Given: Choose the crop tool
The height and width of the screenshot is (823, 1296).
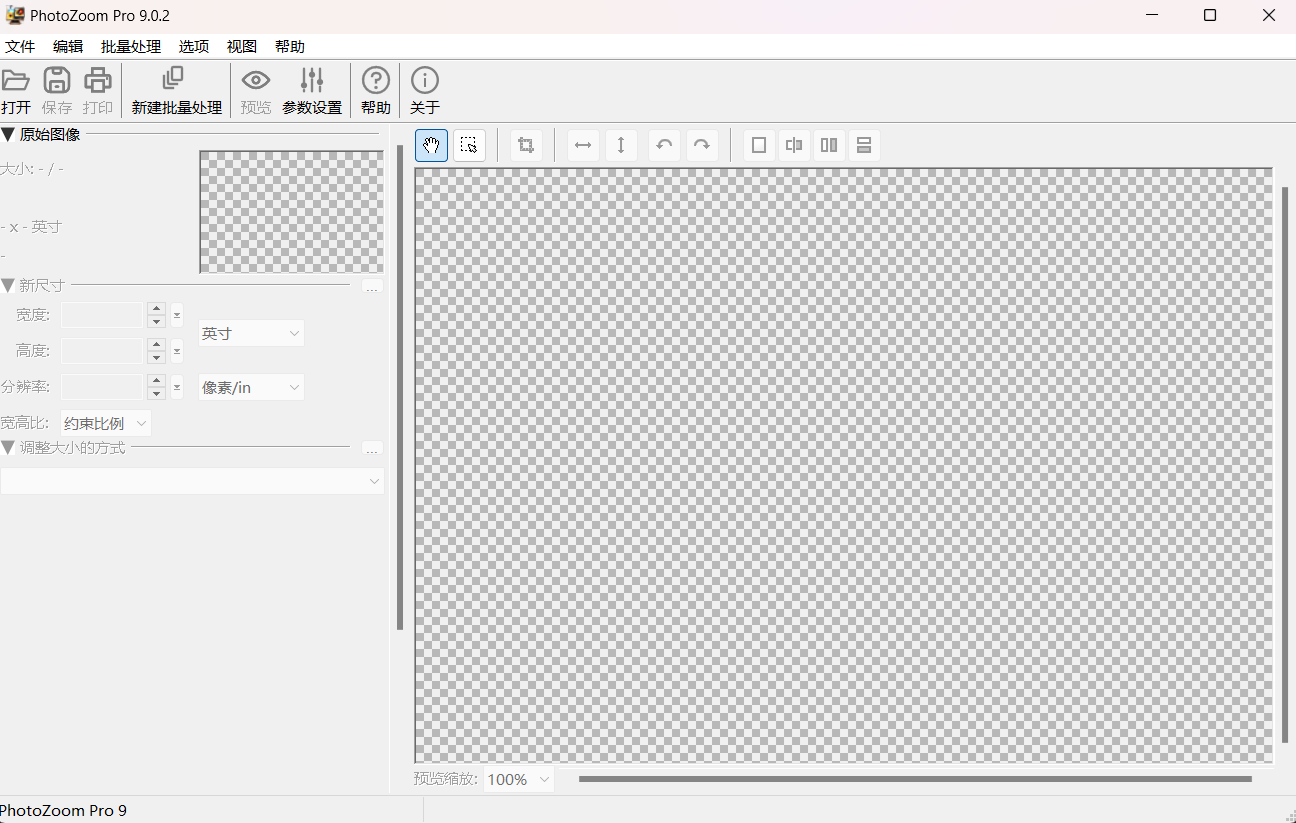Looking at the screenshot, I should click(x=526, y=145).
